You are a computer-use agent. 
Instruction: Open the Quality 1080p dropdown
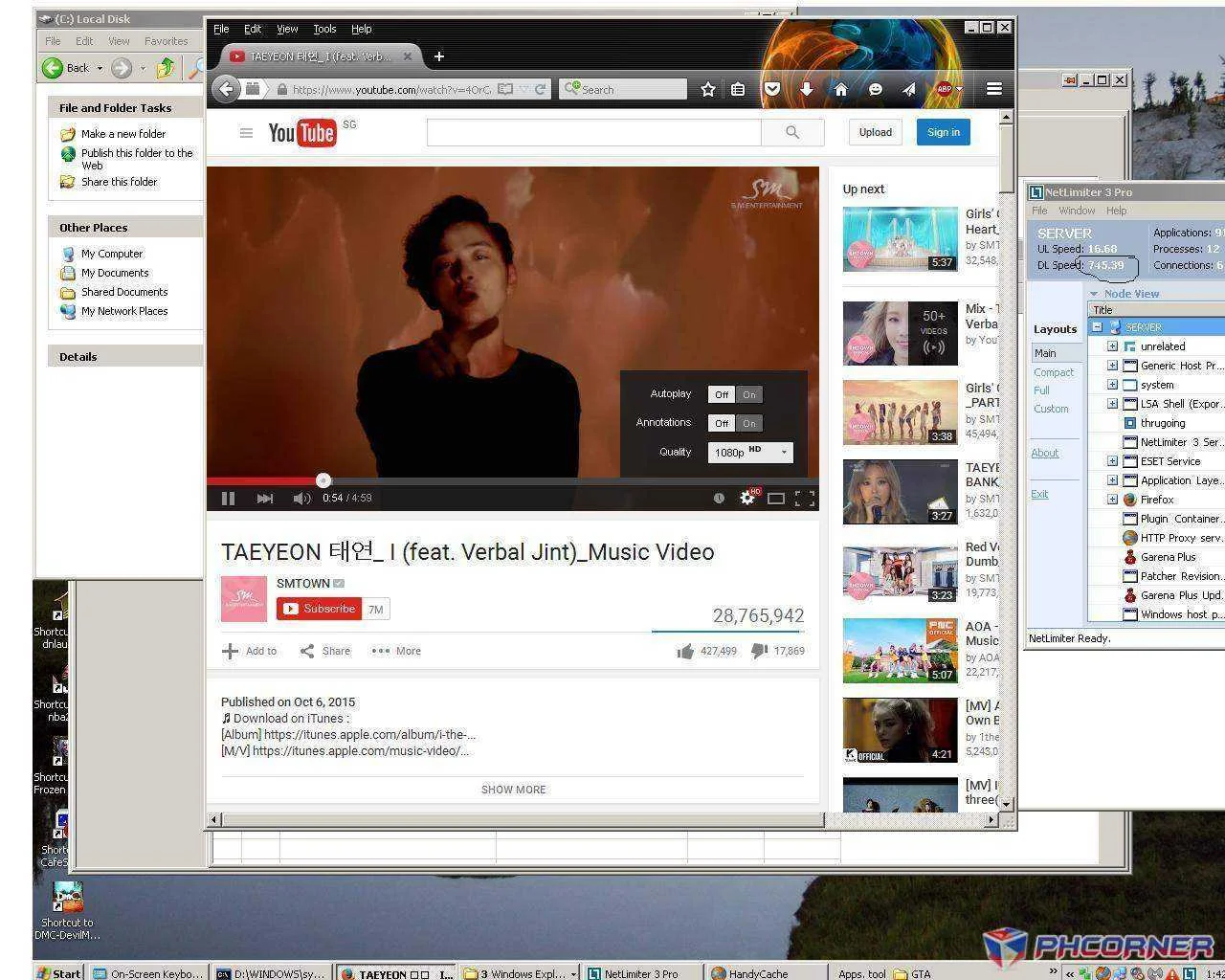click(750, 453)
